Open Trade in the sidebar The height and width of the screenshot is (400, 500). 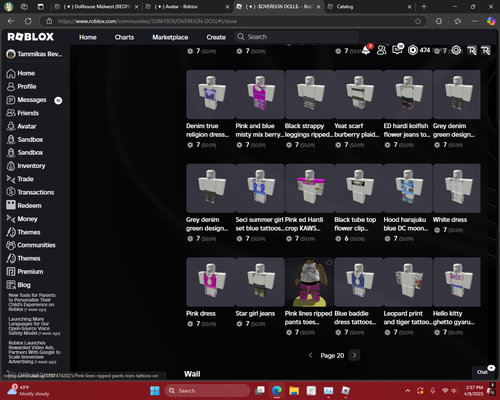[20, 179]
